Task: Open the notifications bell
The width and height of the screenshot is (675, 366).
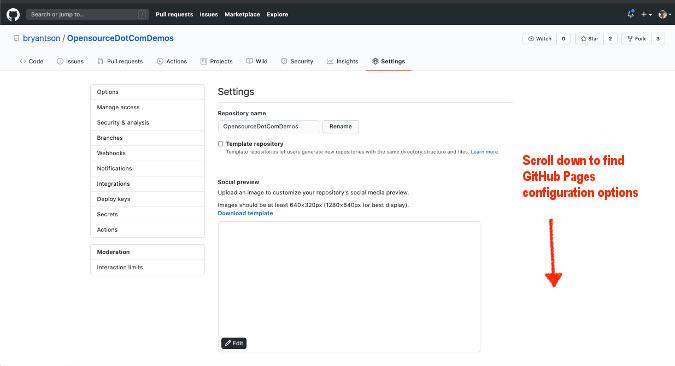Action: click(x=631, y=14)
